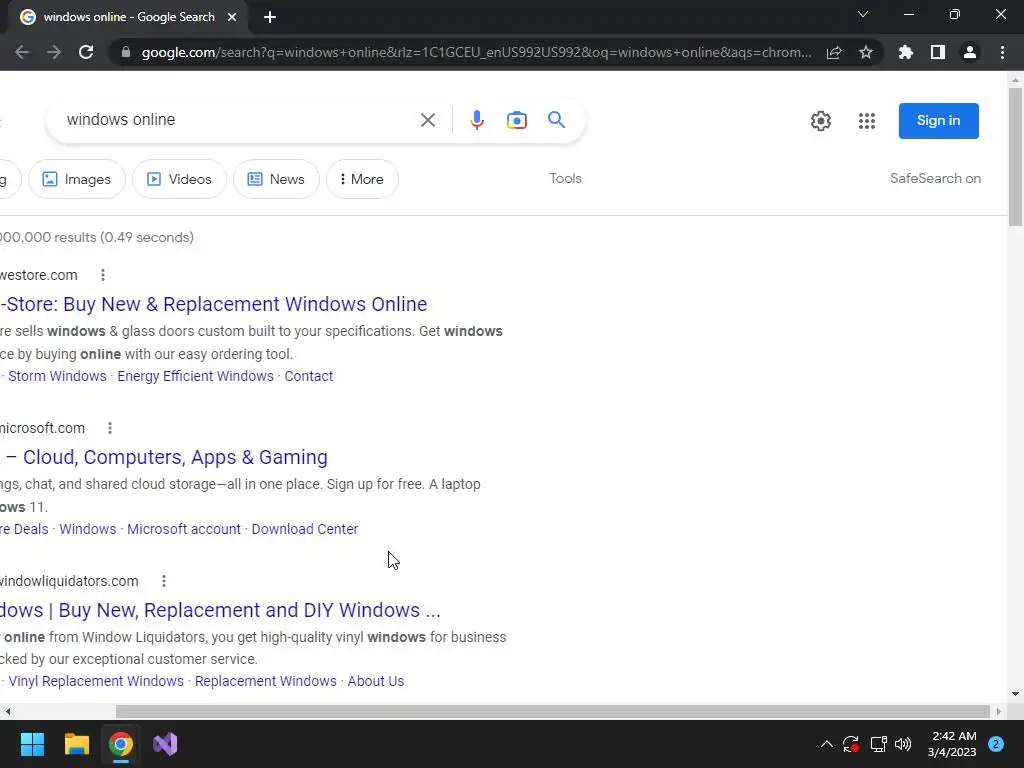
Task: Sign in to Google
Action: point(938,121)
